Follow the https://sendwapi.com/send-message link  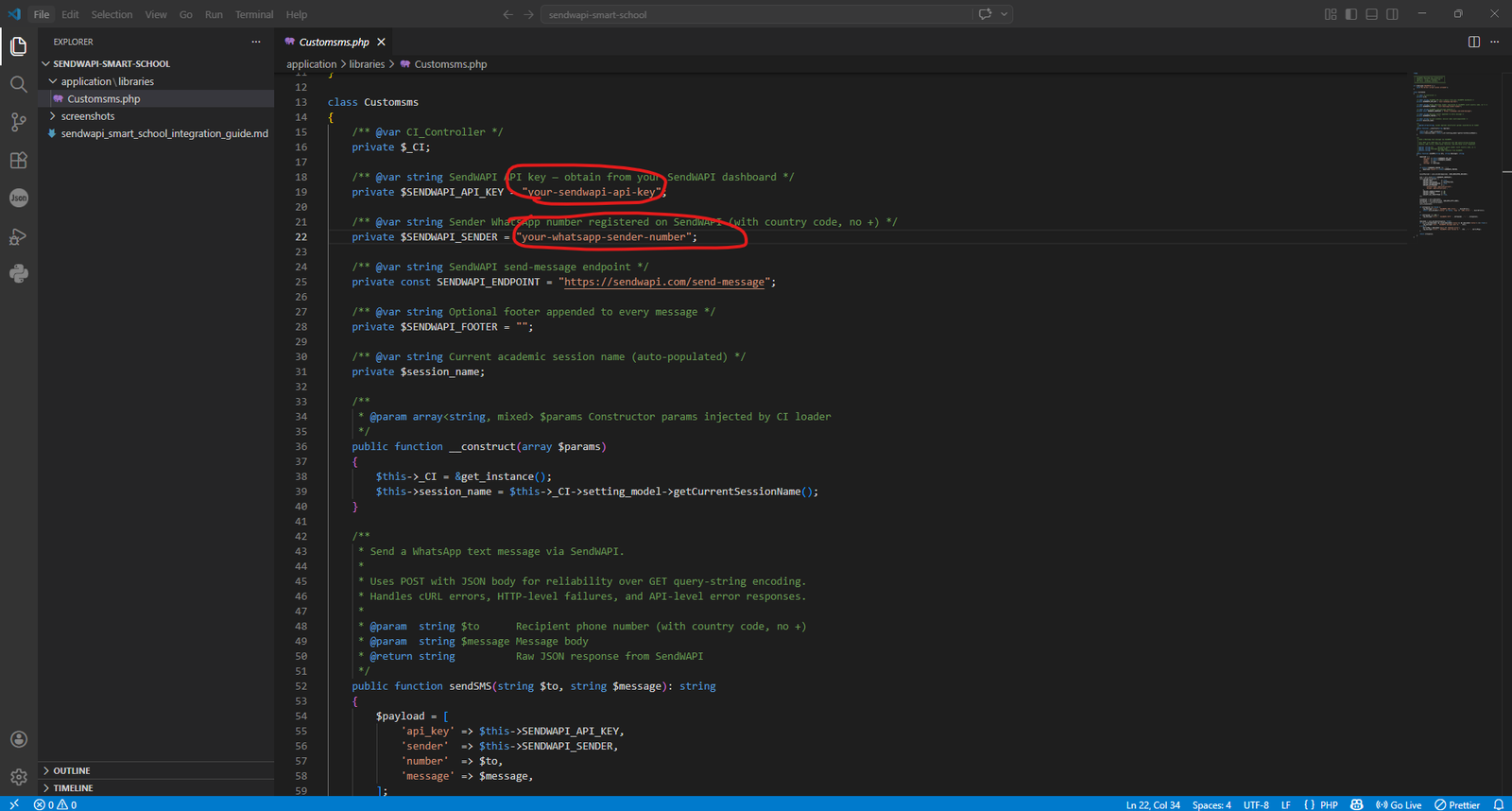coord(664,282)
